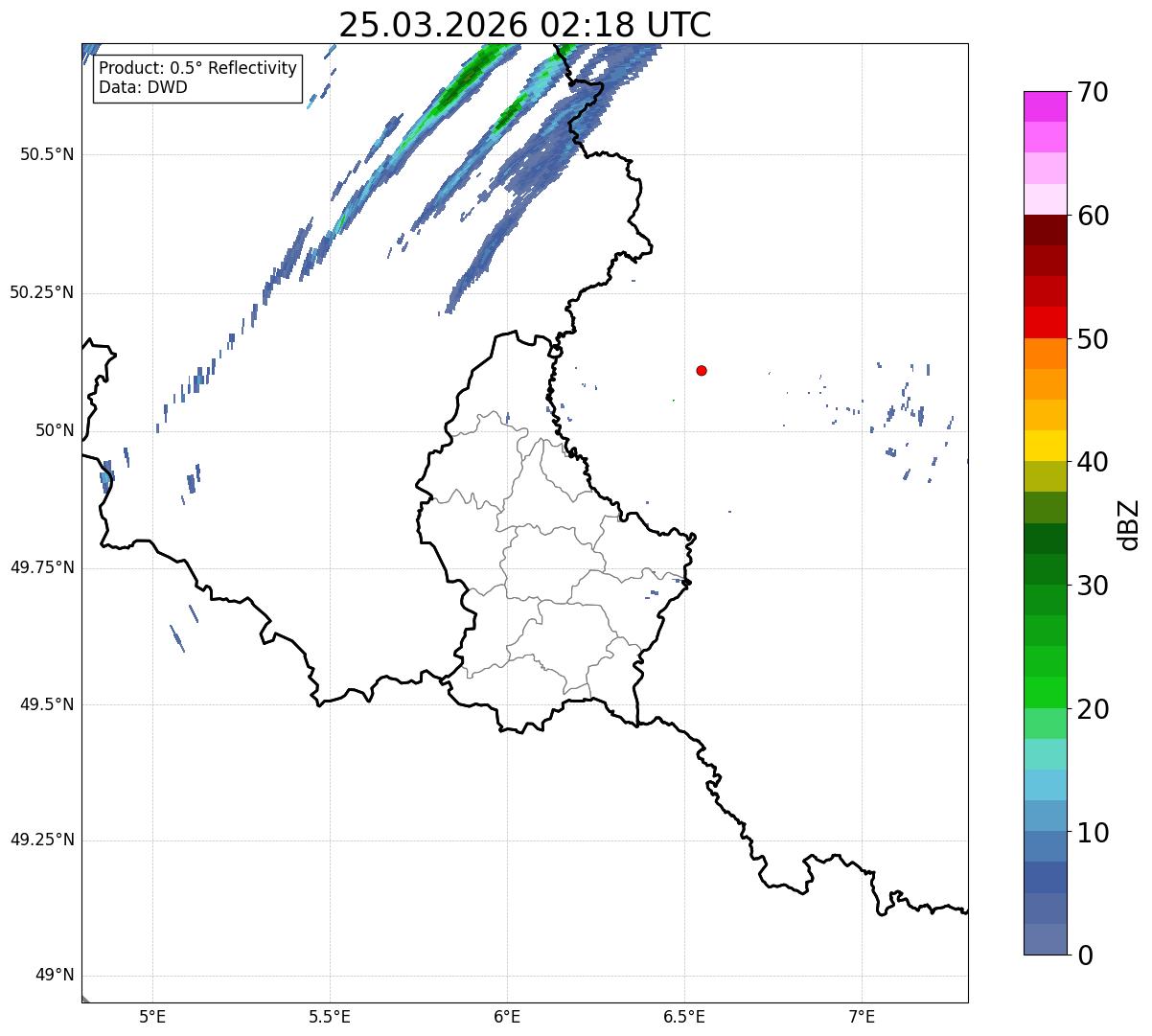Click the "Data: DWD" text

pos(144,87)
